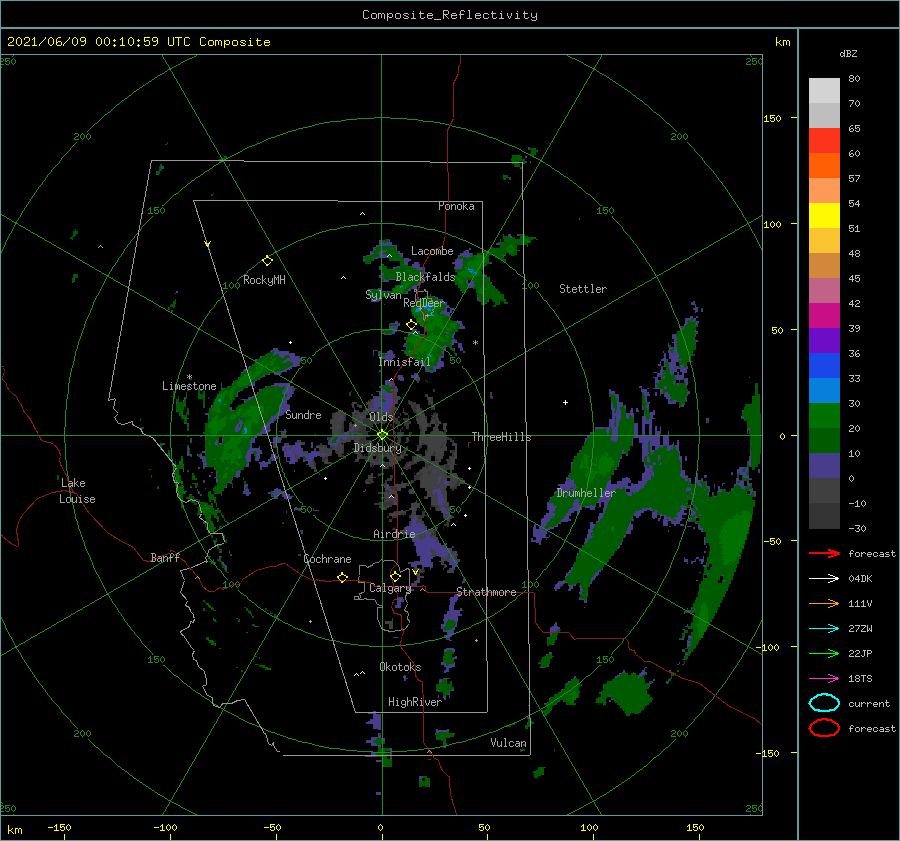Click the yellow diamond marker below RedDeer
The height and width of the screenshot is (841, 900).
pos(411,325)
